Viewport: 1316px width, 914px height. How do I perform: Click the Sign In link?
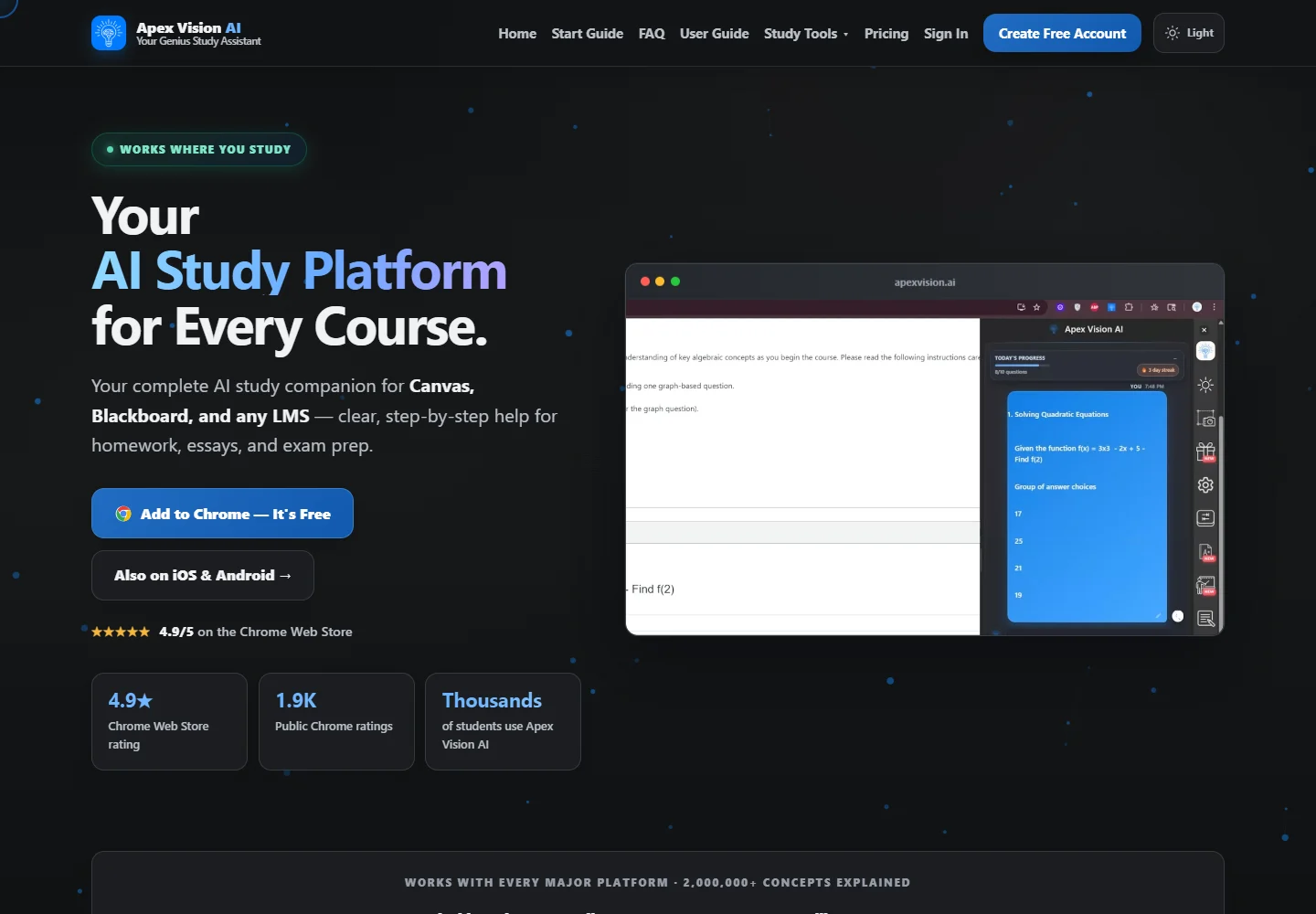tap(946, 34)
